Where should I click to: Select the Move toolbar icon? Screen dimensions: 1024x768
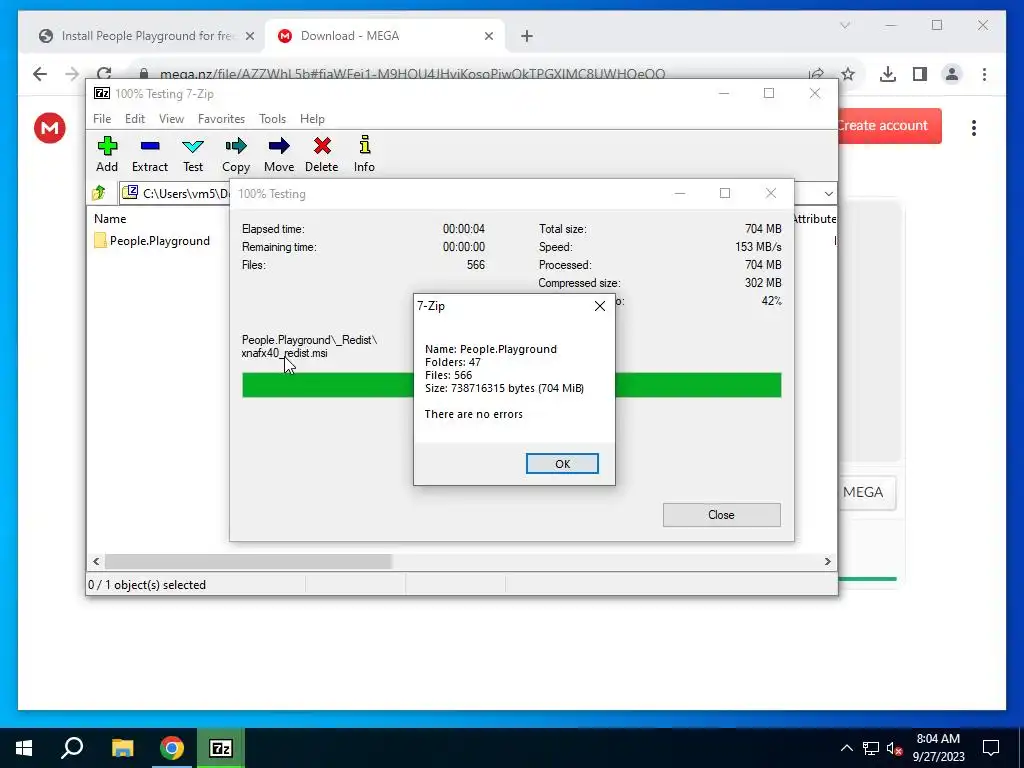279,154
